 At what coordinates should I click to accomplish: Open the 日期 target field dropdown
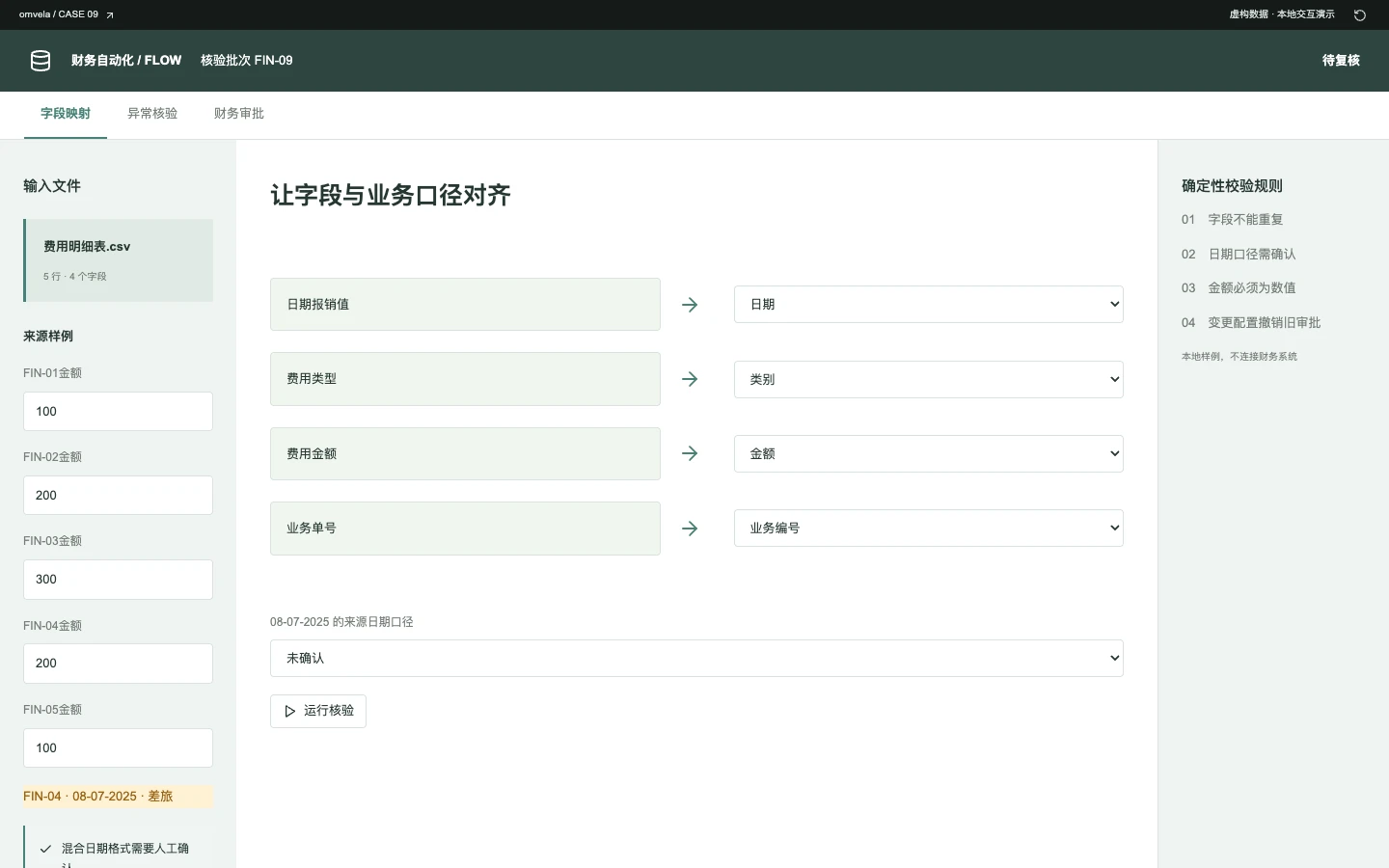click(929, 305)
